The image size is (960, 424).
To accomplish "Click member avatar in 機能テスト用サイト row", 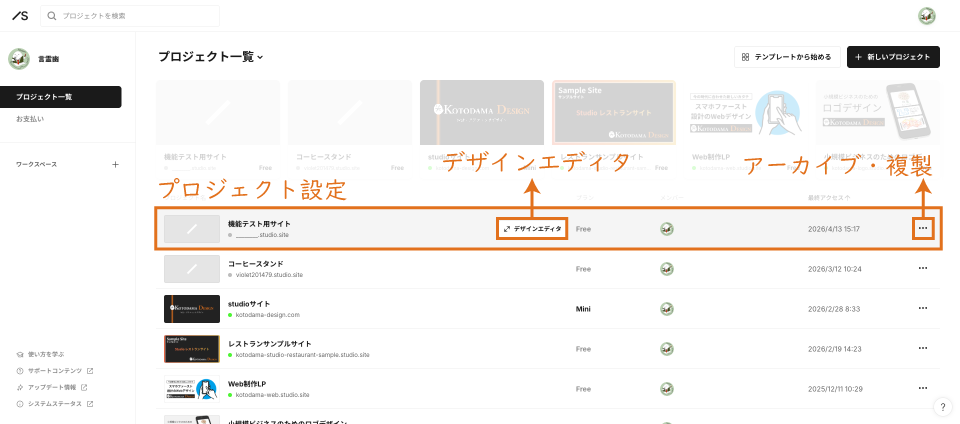I will coord(667,229).
